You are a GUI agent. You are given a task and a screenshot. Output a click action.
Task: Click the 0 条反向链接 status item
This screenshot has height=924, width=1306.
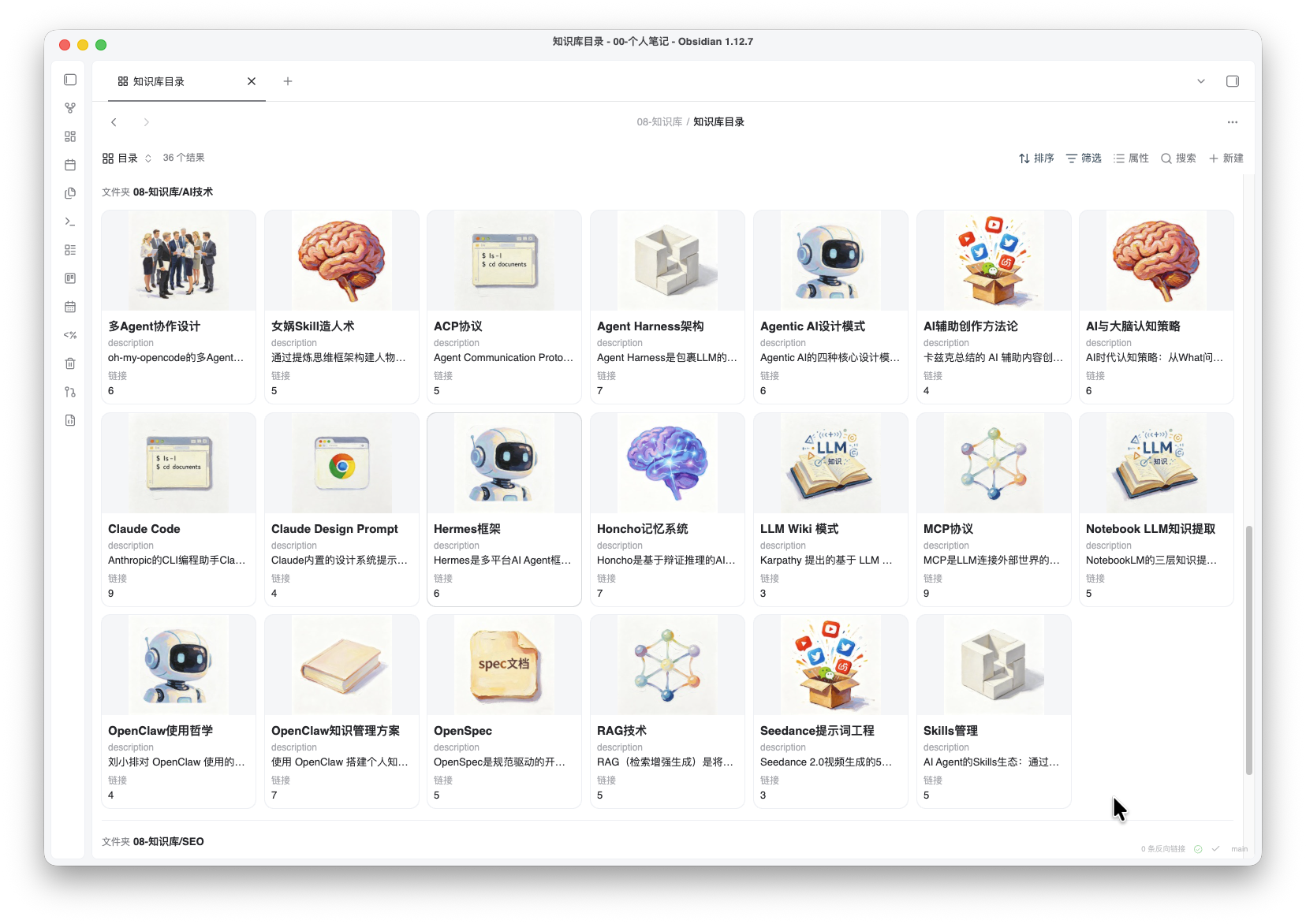click(1162, 849)
